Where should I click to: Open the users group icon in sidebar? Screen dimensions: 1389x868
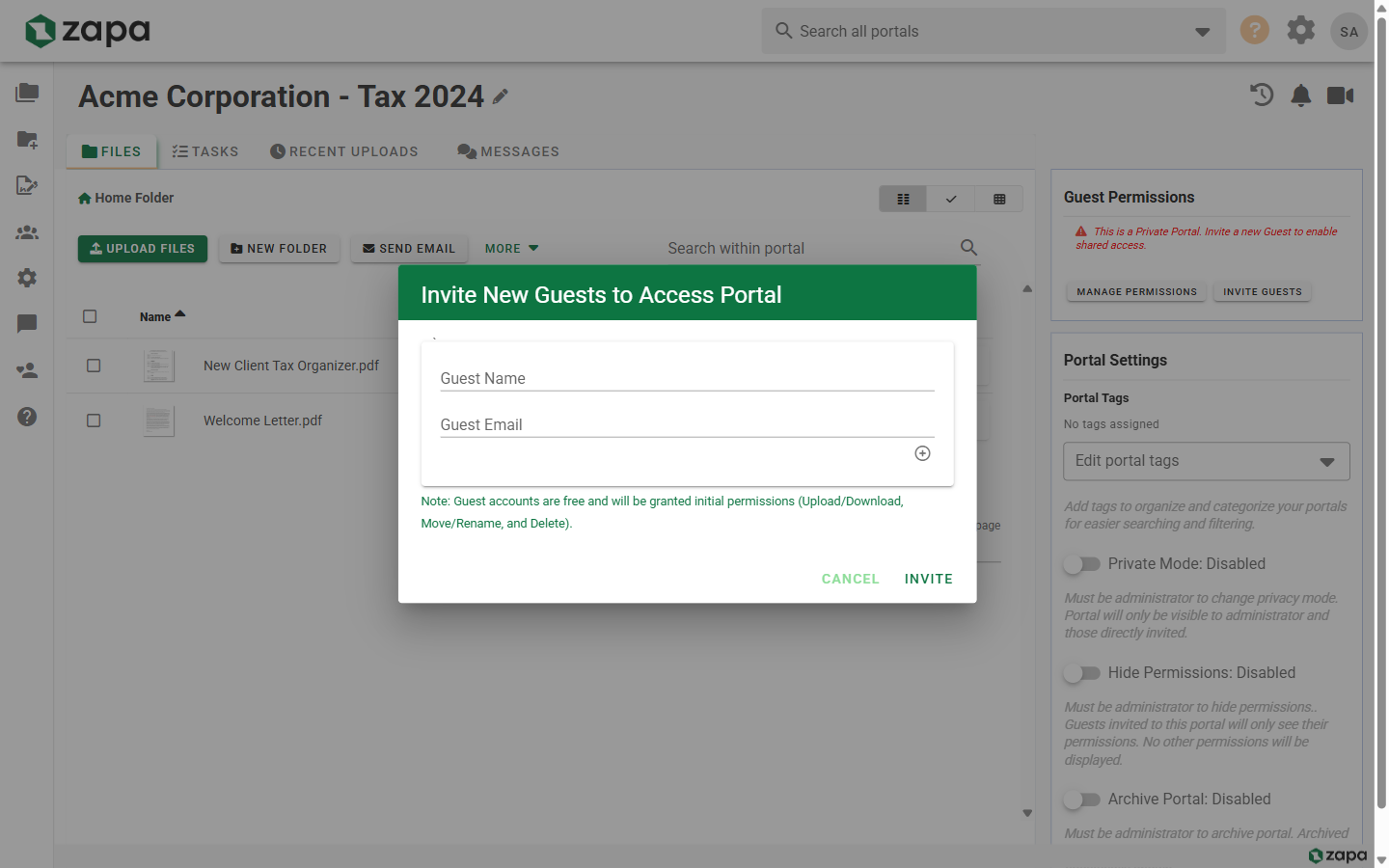[x=27, y=232]
